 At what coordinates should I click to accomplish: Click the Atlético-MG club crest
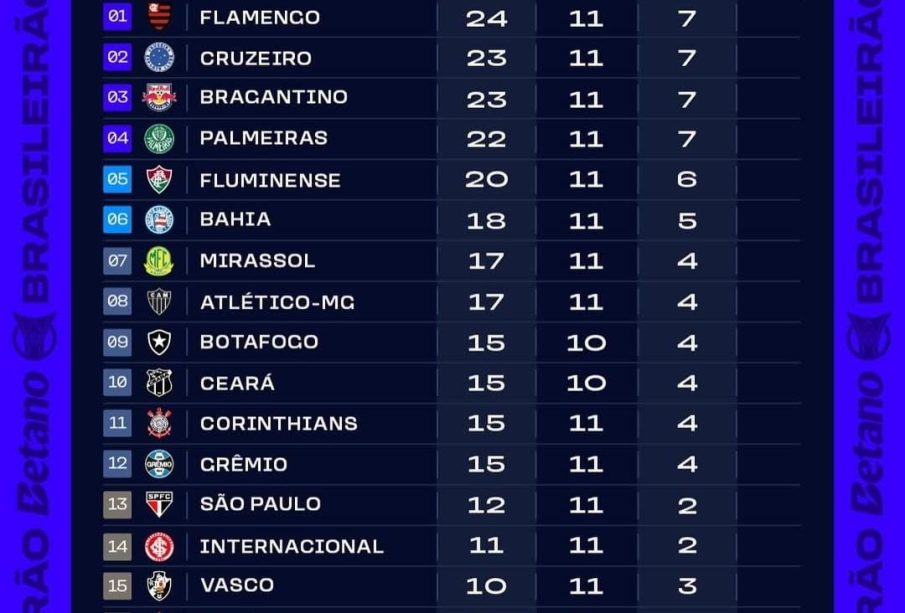click(x=159, y=301)
